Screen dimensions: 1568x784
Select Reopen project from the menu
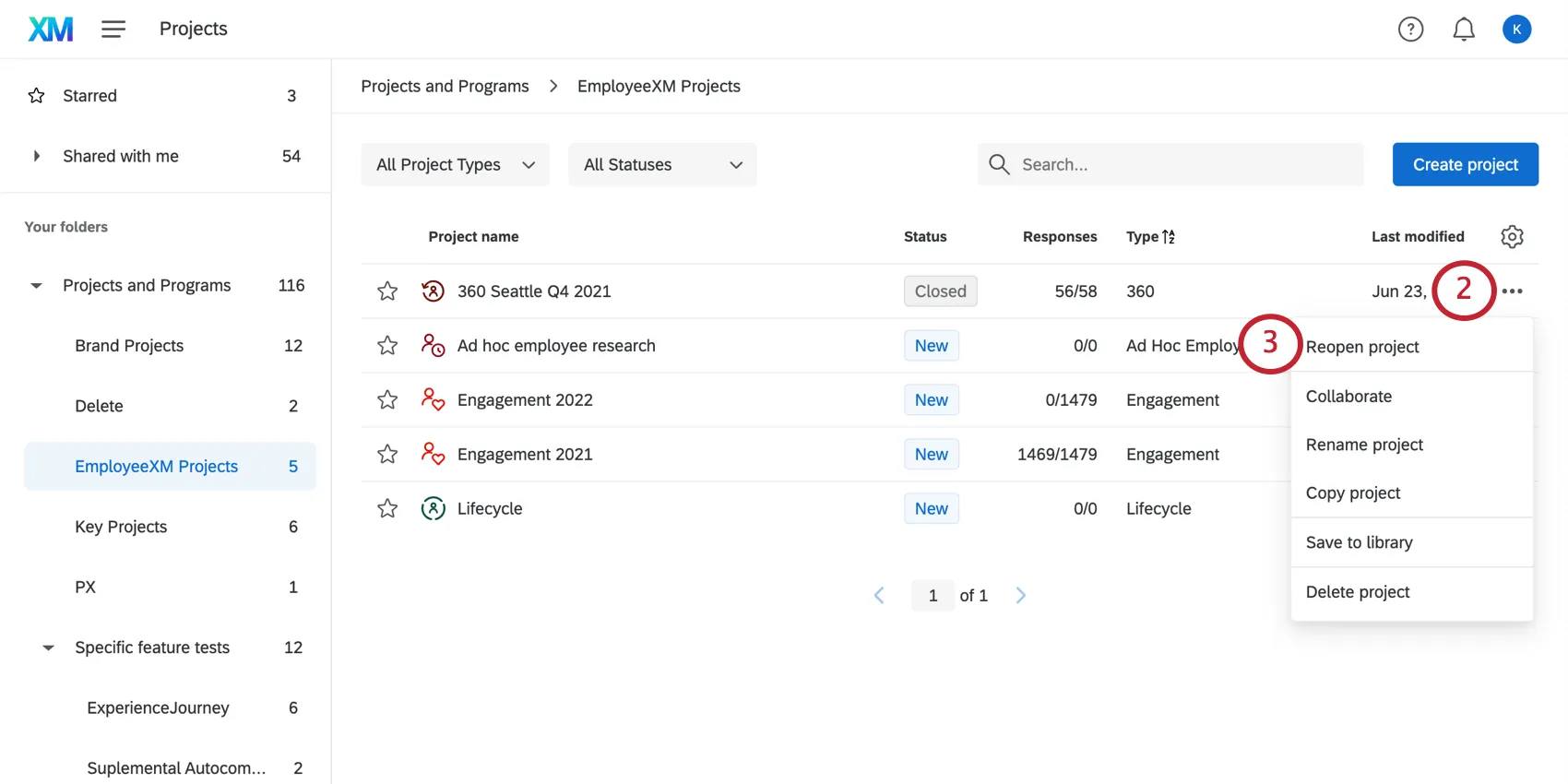point(1362,347)
